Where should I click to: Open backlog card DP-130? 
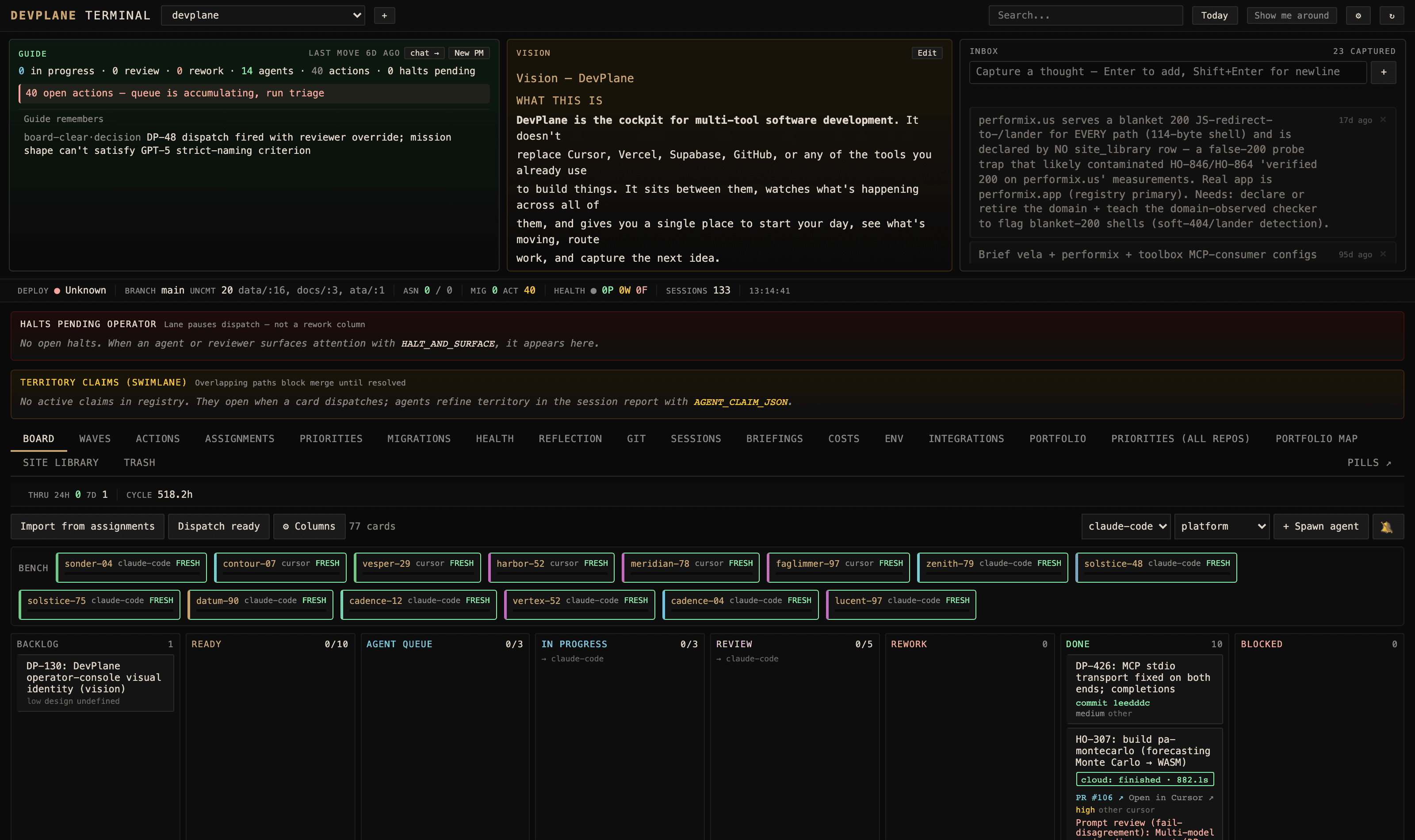pos(95,683)
